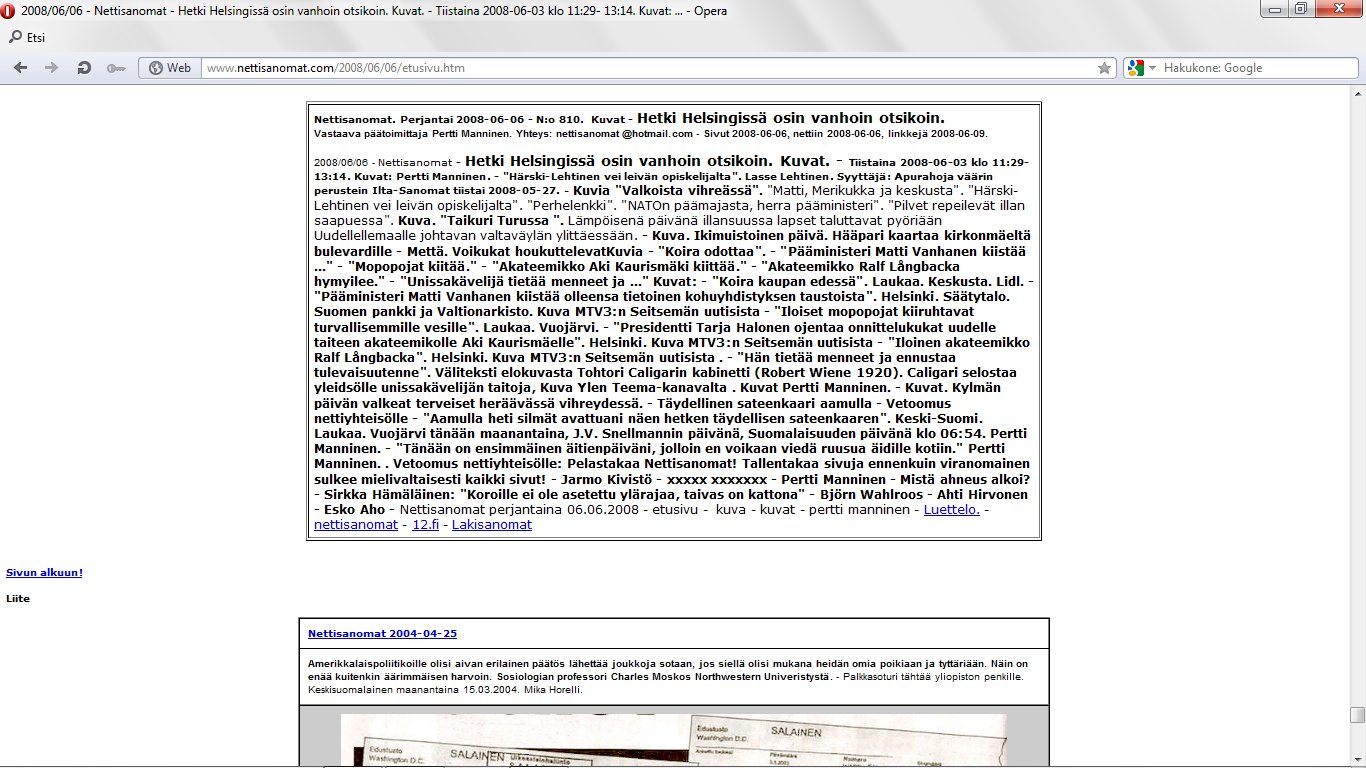The height and width of the screenshot is (768, 1366).
Task: Click the forward navigation arrow
Action: pyautogui.click(x=51, y=68)
